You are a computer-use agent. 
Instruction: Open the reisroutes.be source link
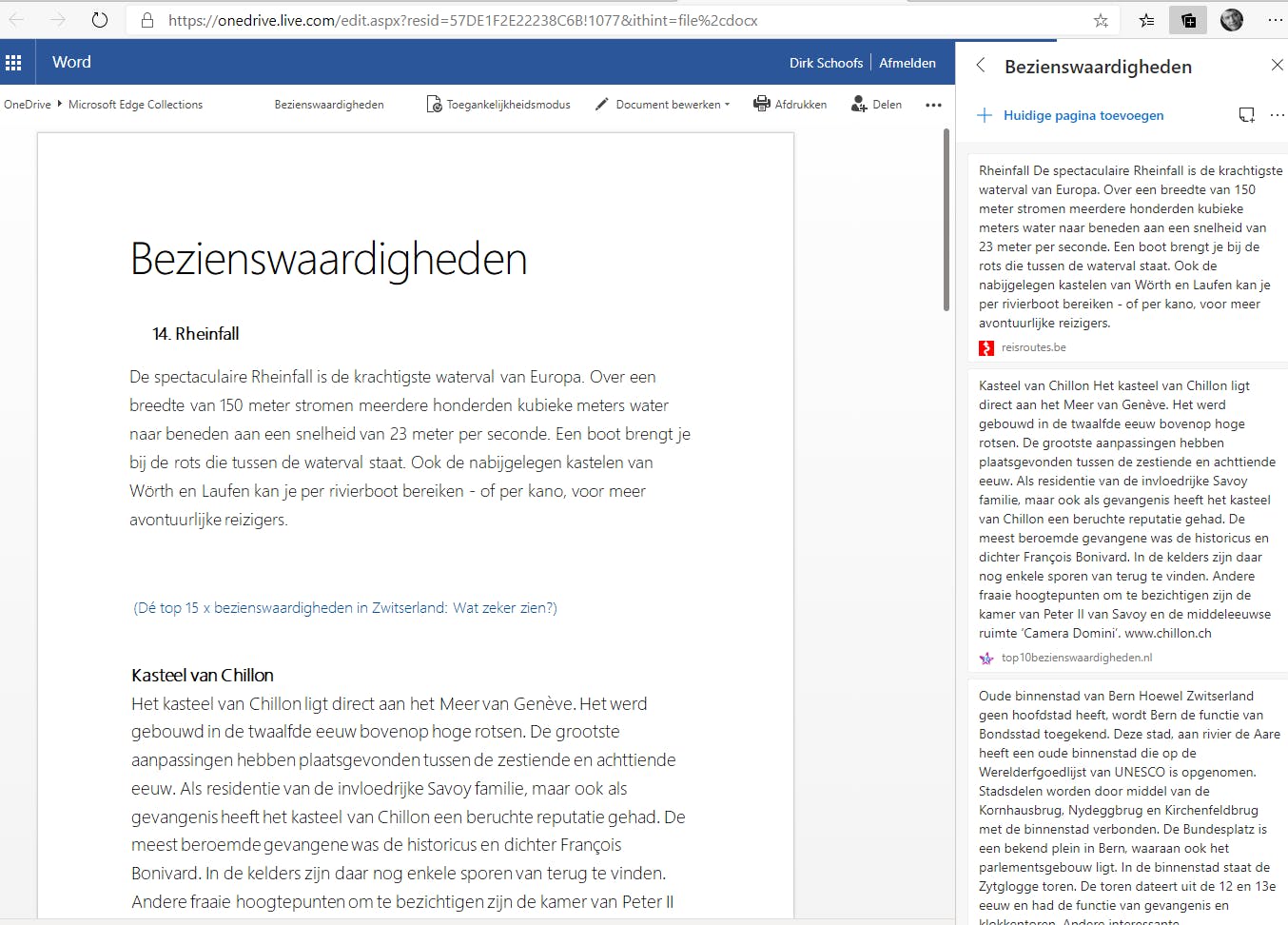click(x=1033, y=348)
